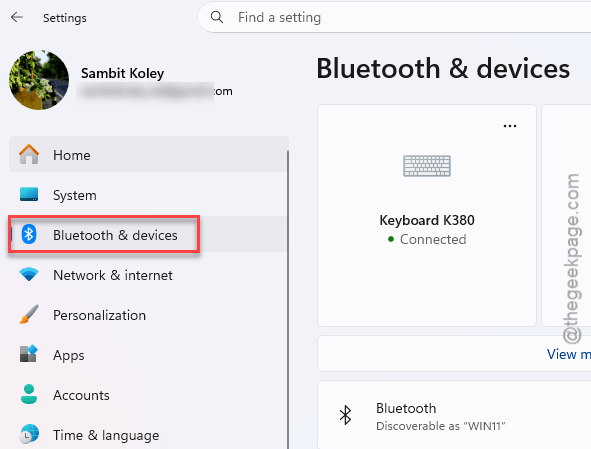Screen dimensions: 591x449
Task: Open Personalization settings
Action: 149,315
